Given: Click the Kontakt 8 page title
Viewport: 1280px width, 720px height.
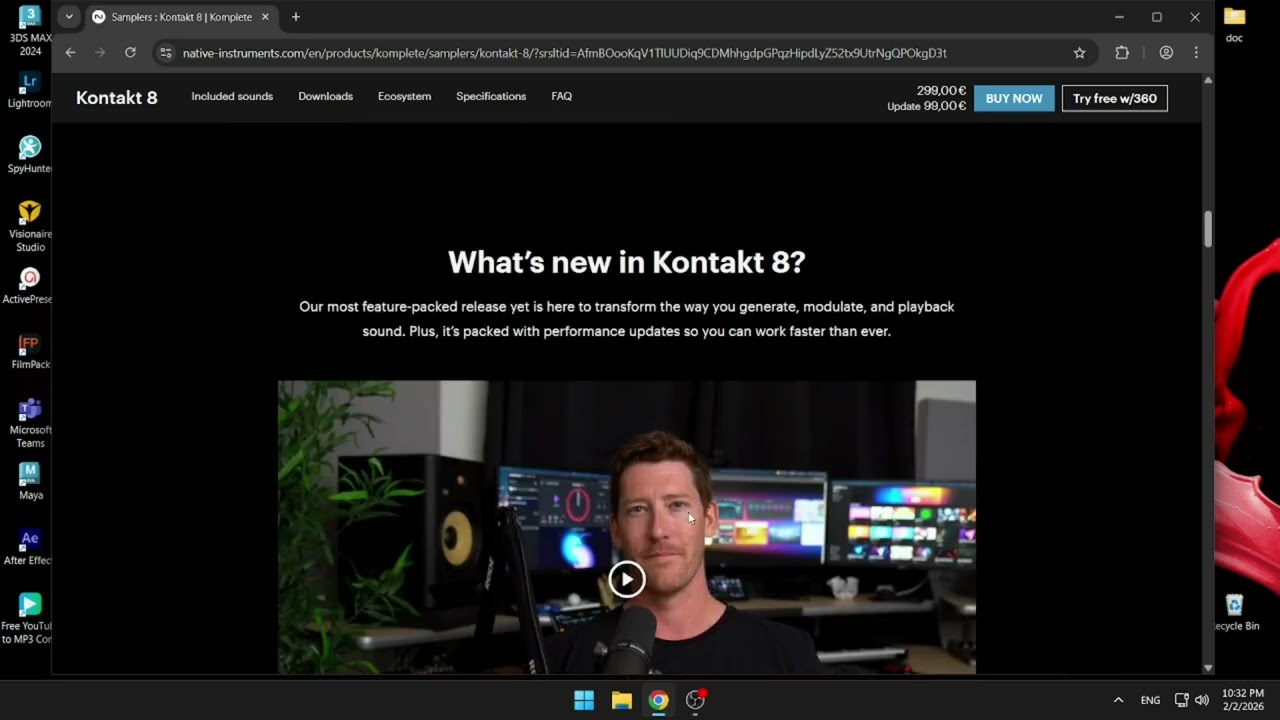Looking at the screenshot, I should 117,97.
